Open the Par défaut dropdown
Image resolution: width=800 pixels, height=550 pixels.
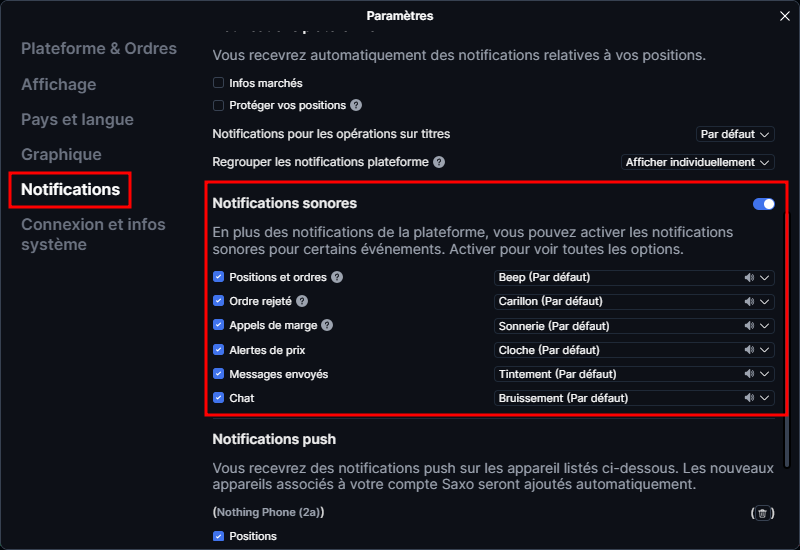pyautogui.click(x=735, y=133)
